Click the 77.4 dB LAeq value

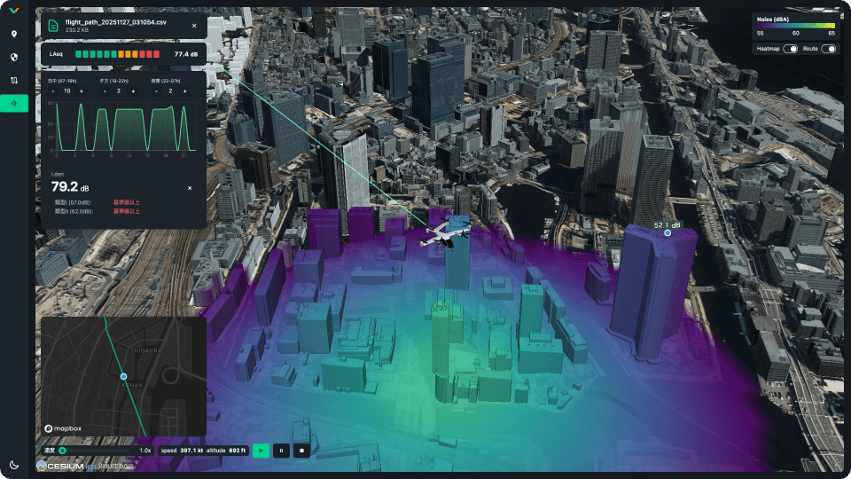[186, 54]
